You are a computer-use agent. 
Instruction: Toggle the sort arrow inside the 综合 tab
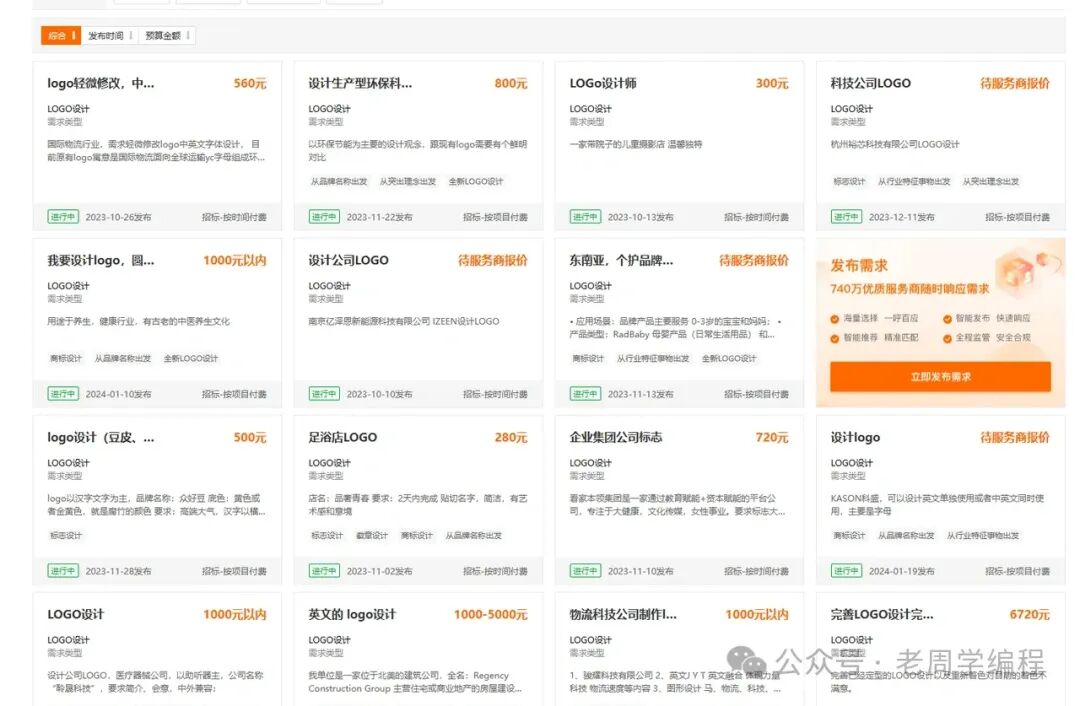74,35
